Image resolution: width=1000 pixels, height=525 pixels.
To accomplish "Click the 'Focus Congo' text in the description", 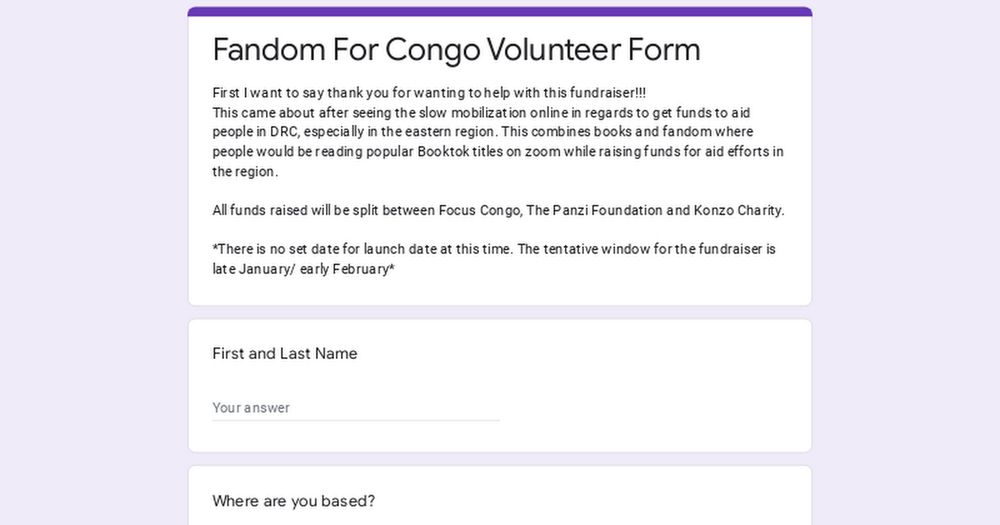I will (480, 211).
